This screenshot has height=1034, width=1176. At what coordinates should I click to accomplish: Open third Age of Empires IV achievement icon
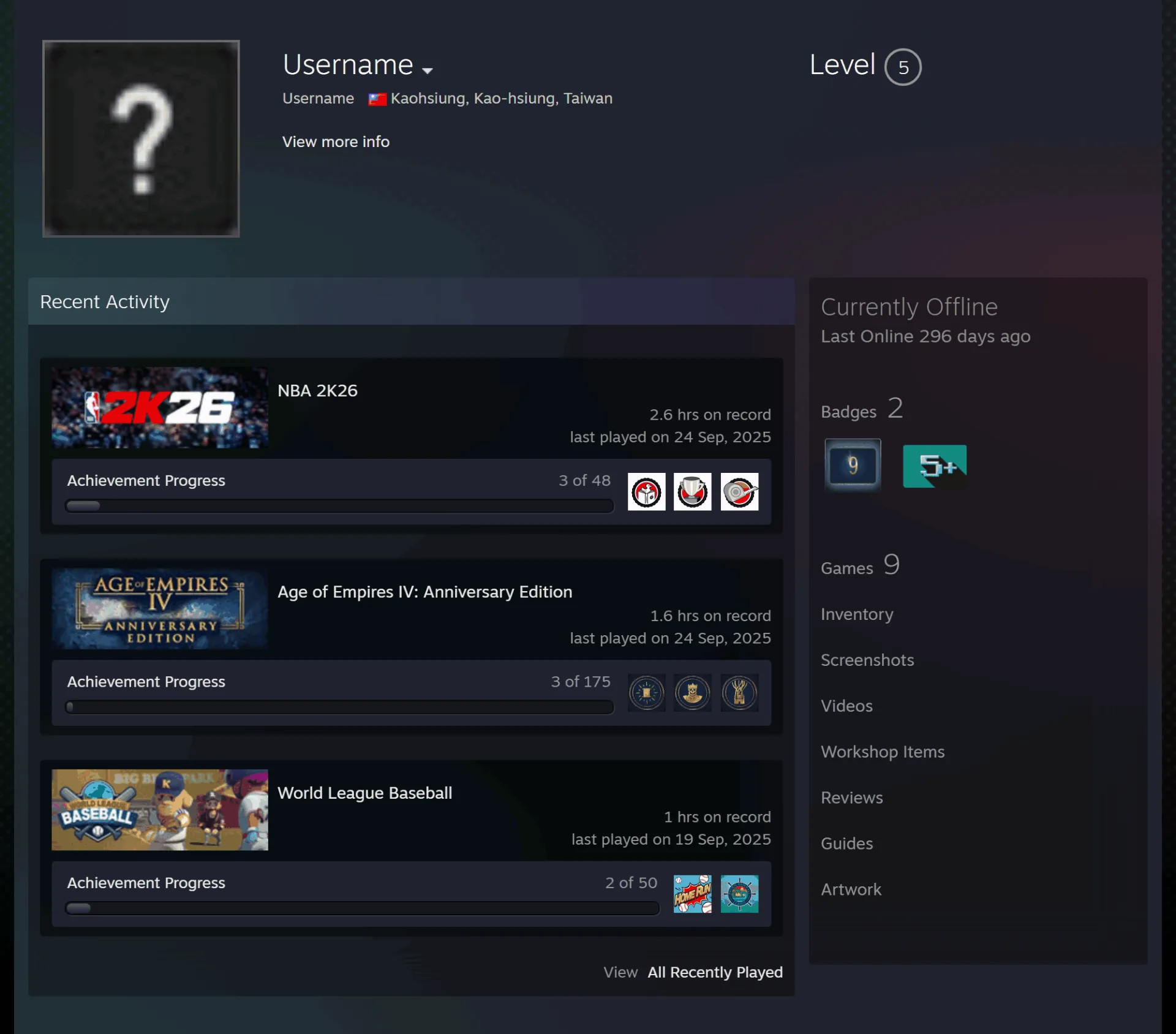[739, 693]
